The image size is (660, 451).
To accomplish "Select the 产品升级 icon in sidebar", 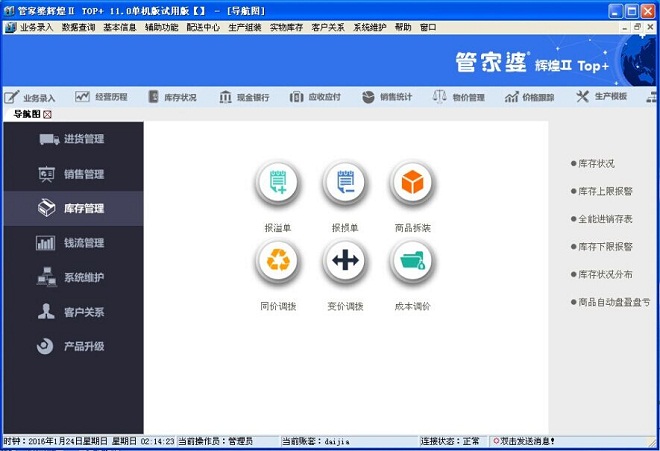I will 45,346.
